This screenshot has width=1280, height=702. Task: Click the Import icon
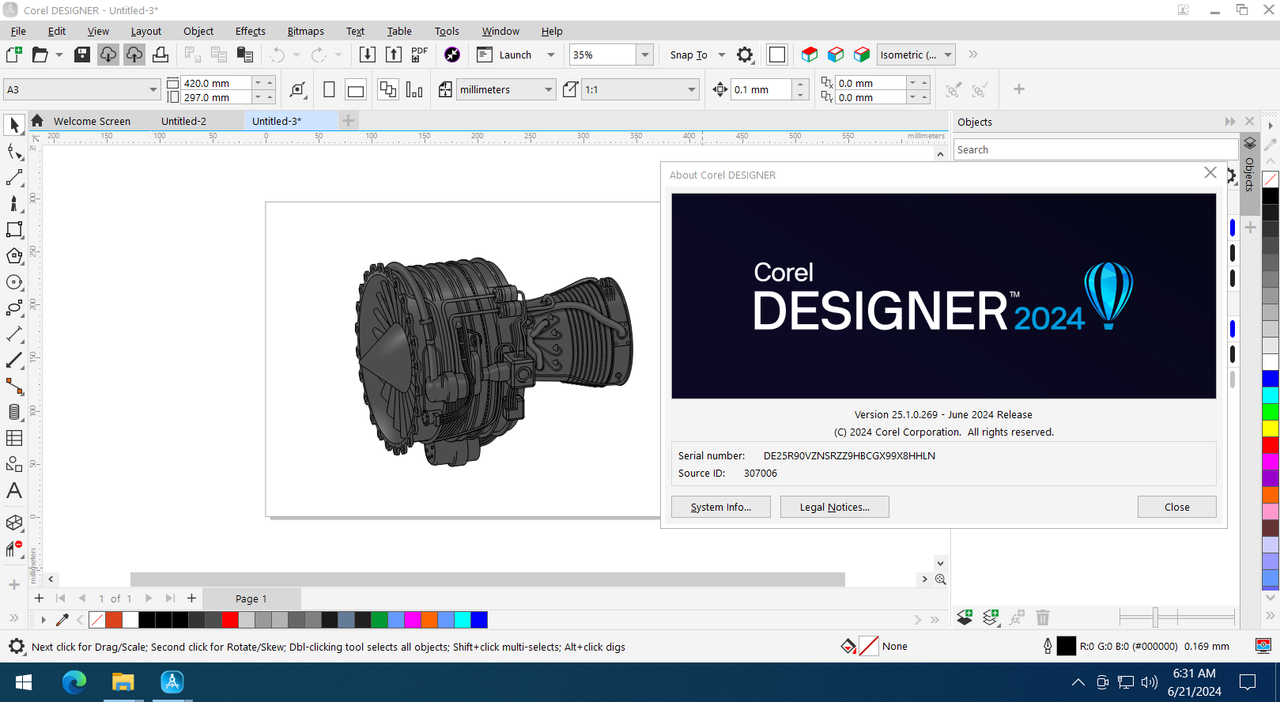[367, 55]
